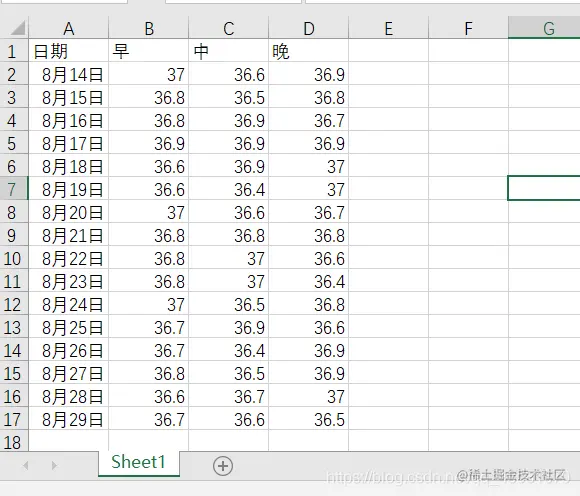Select column A header

tap(68, 27)
